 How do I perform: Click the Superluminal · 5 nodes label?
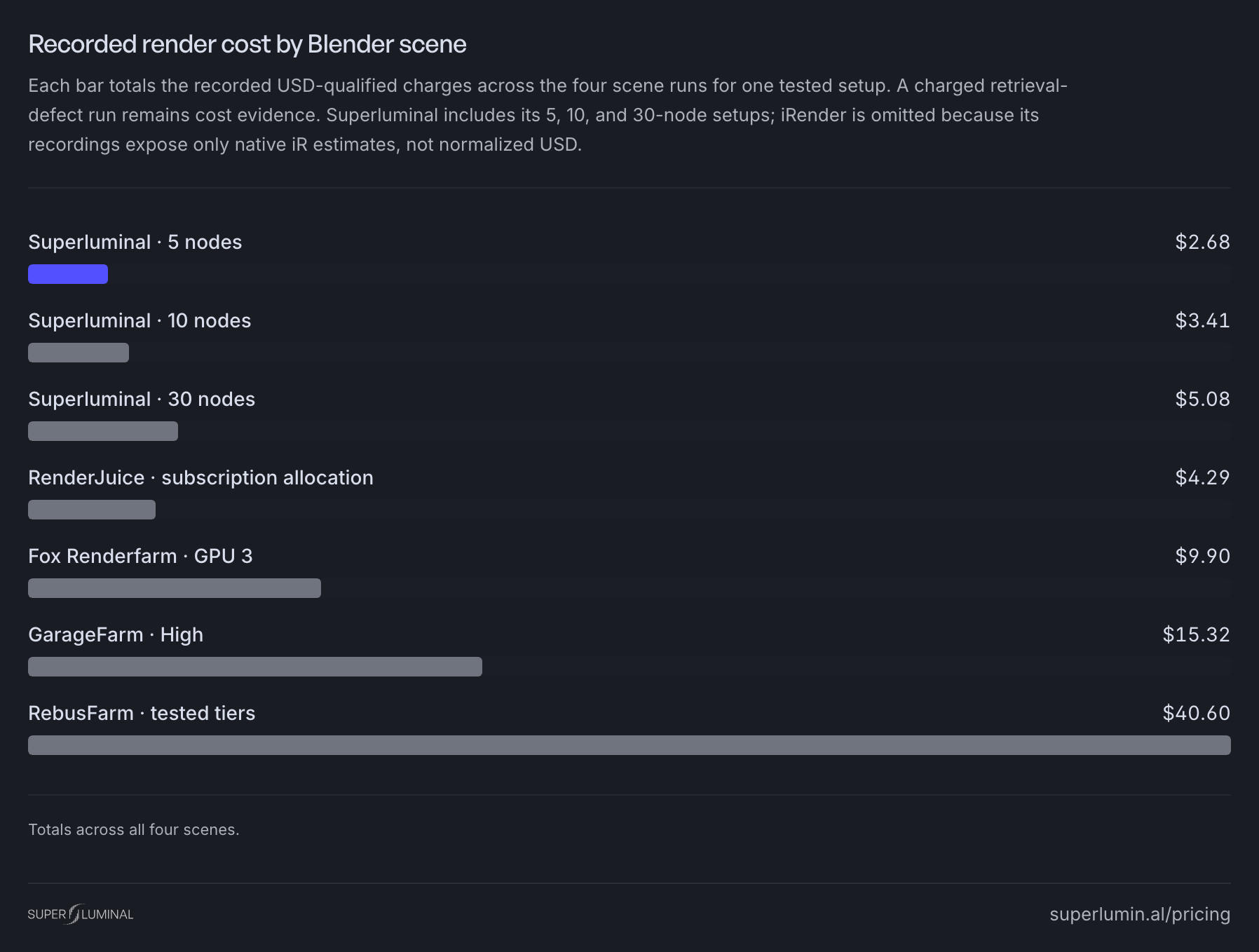pos(135,242)
